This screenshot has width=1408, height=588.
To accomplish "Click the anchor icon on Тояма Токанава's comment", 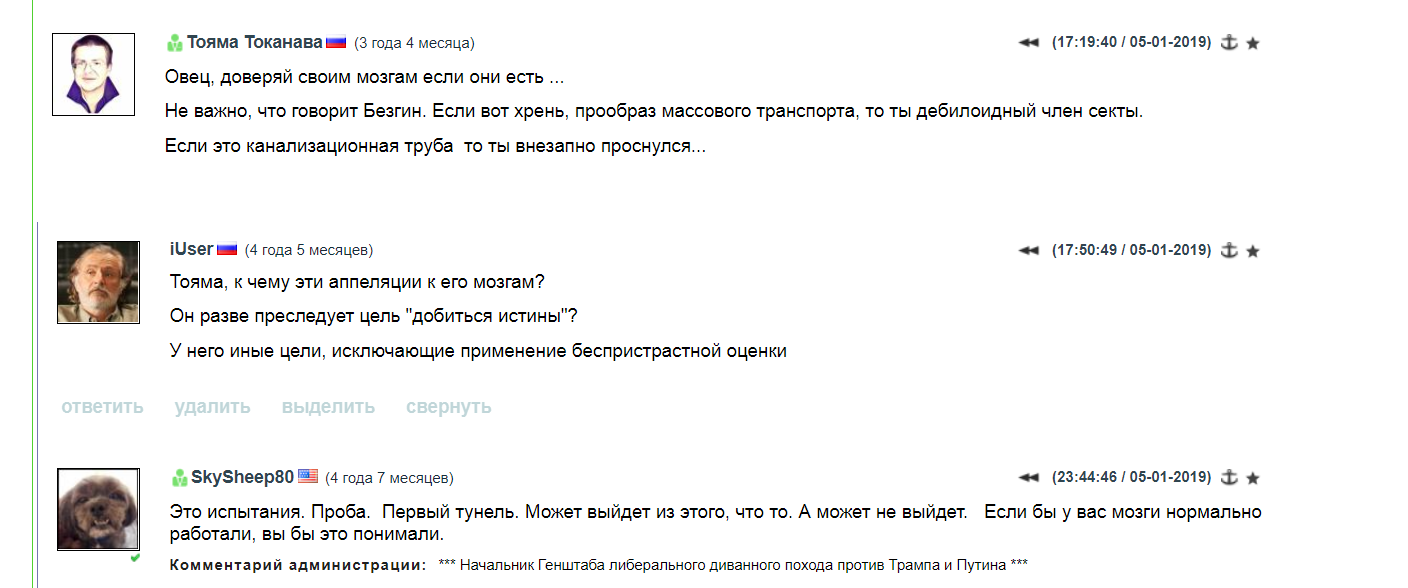I will 1231,42.
